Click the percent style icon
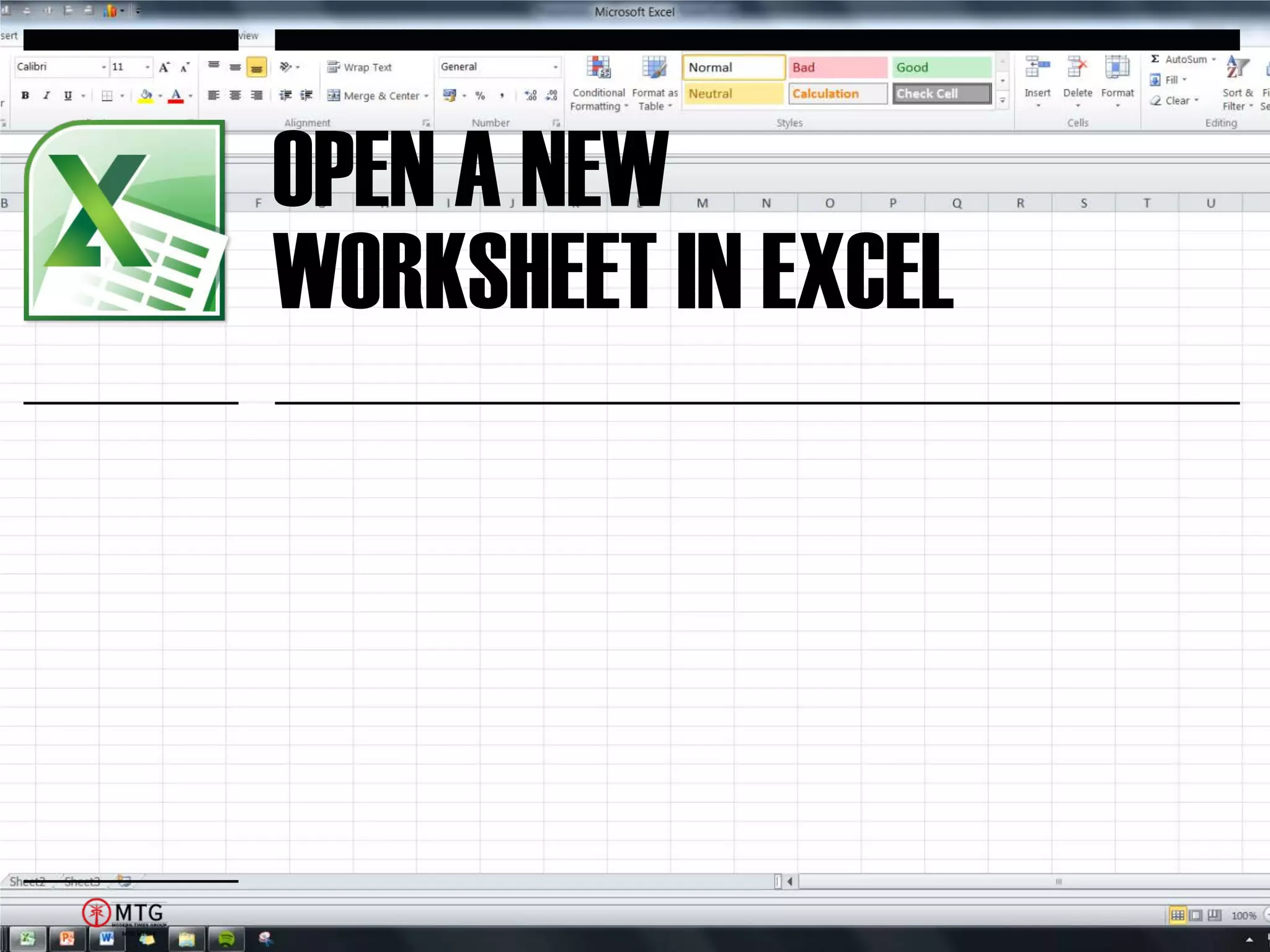This screenshot has height=952, width=1270. point(480,95)
